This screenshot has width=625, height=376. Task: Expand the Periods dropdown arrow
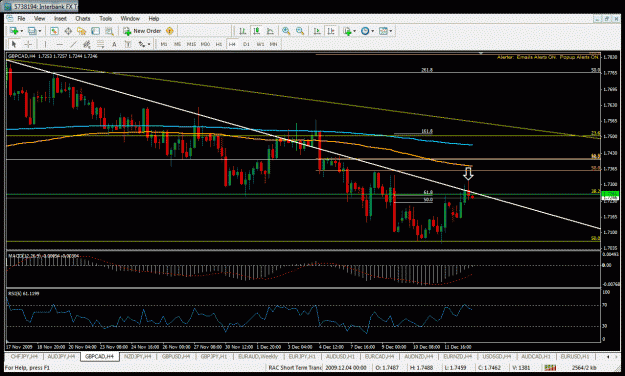coord(373,31)
